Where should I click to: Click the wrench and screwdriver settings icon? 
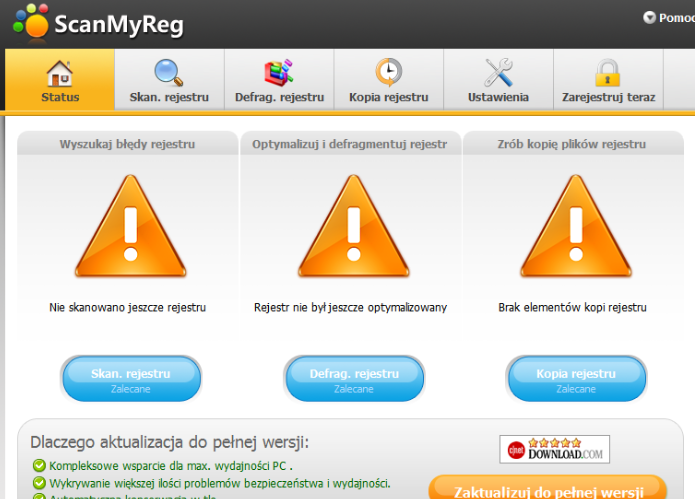(x=498, y=73)
